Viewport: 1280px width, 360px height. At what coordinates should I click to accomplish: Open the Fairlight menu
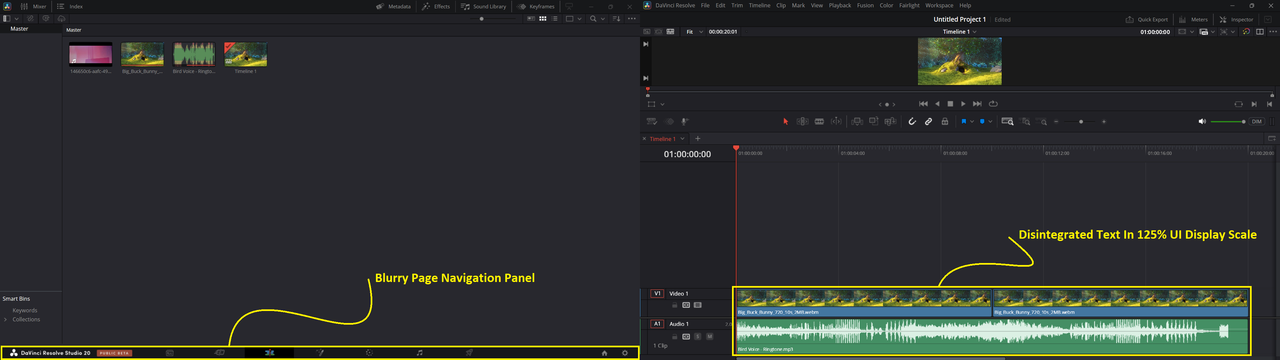[x=909, y=6]
